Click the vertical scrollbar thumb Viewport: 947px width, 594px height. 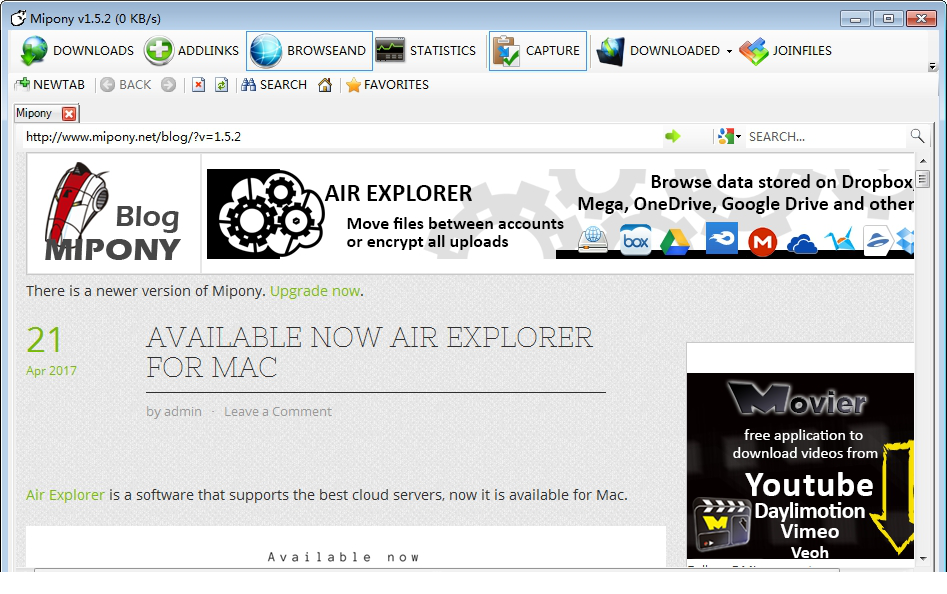[922, 179]
